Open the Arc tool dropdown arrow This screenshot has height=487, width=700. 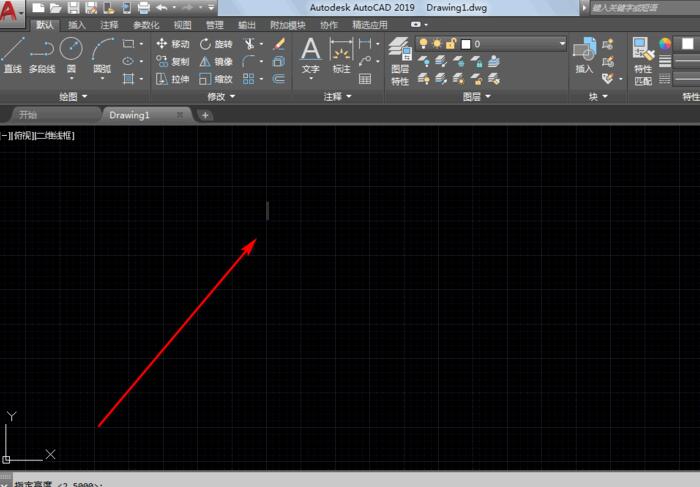pos(102,79)
